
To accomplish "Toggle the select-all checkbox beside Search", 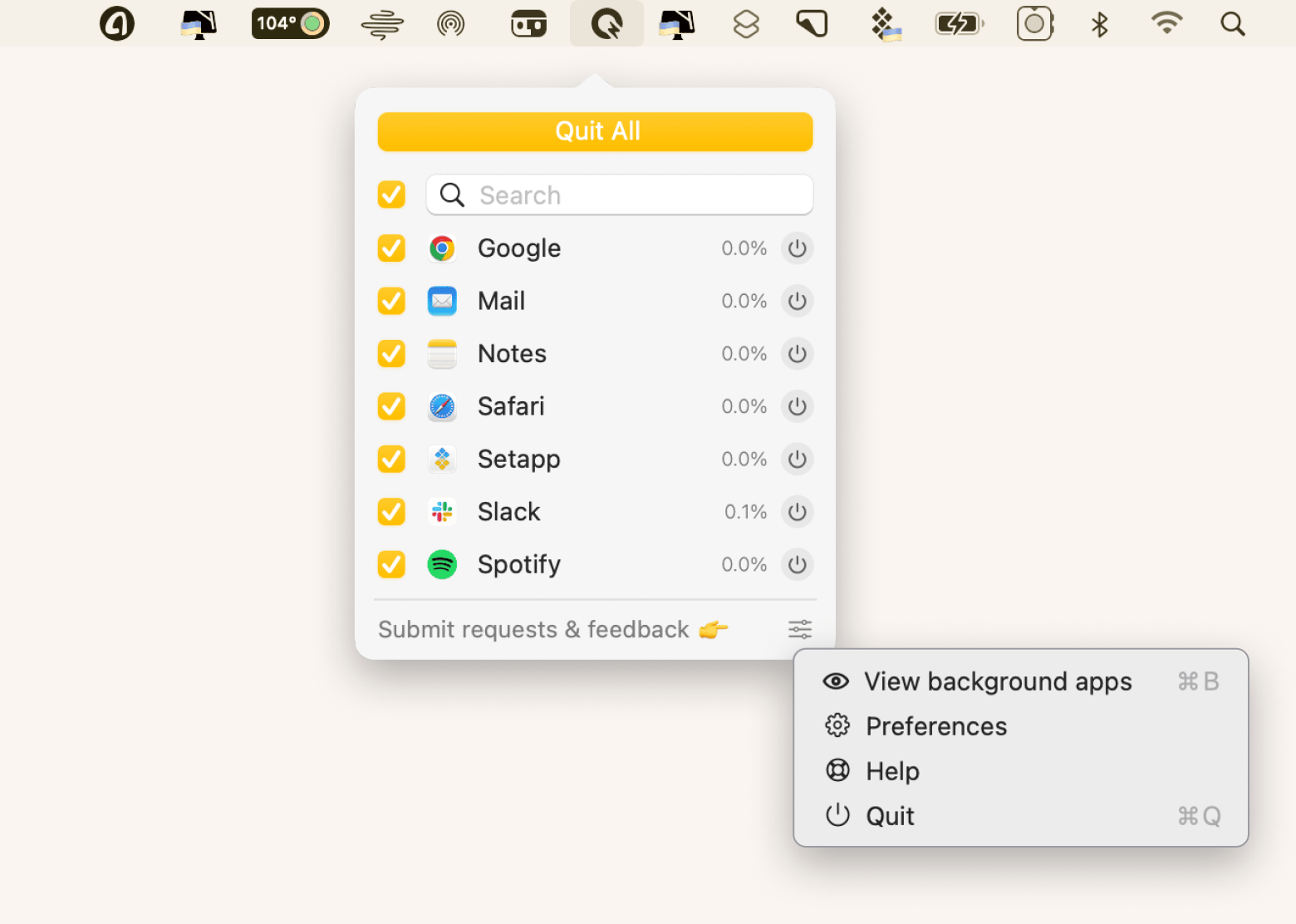I will click(391, 195).
